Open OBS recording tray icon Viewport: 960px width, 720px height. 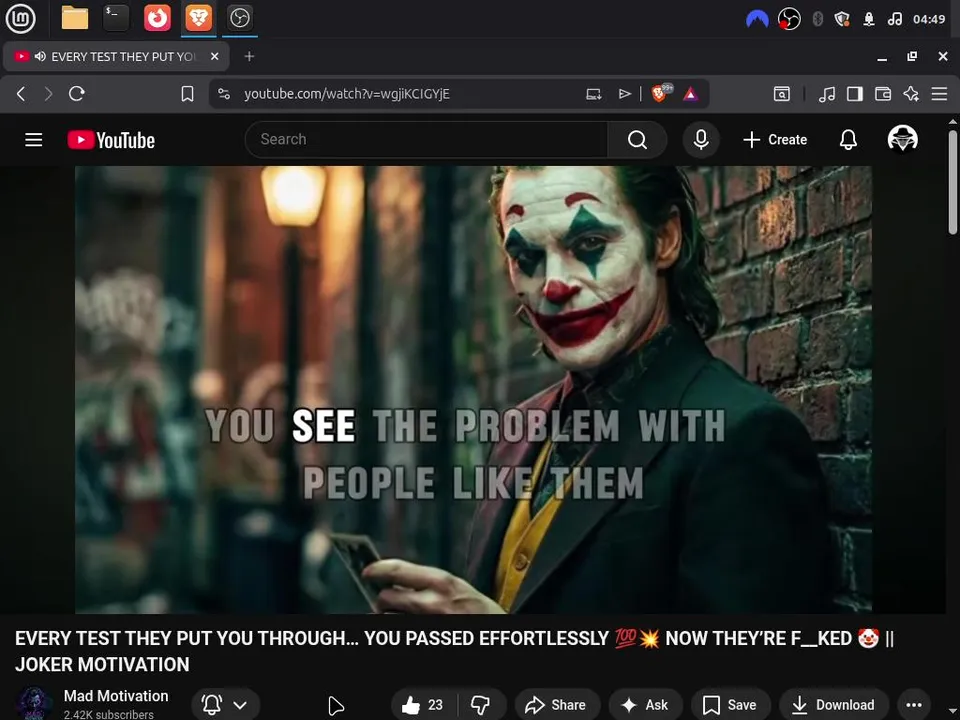click(x=789, y=20)
